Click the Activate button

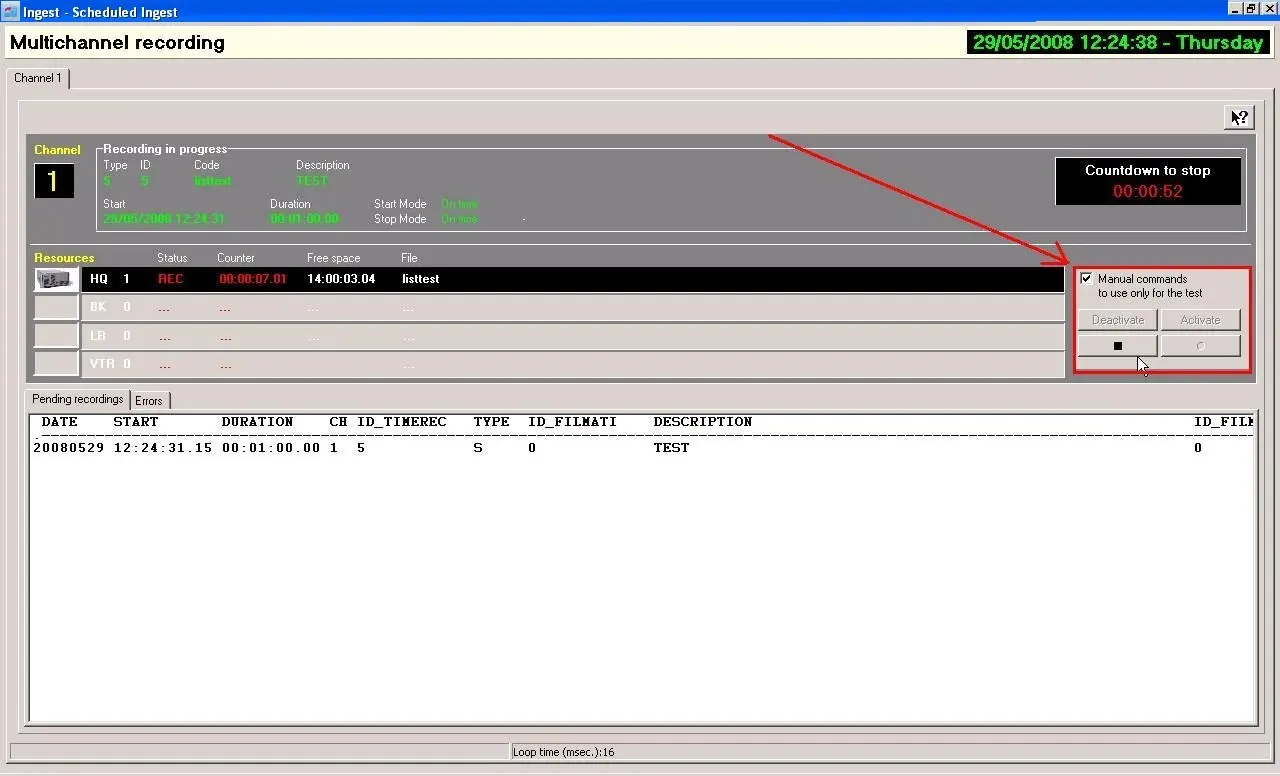(x=1200, y=320)
